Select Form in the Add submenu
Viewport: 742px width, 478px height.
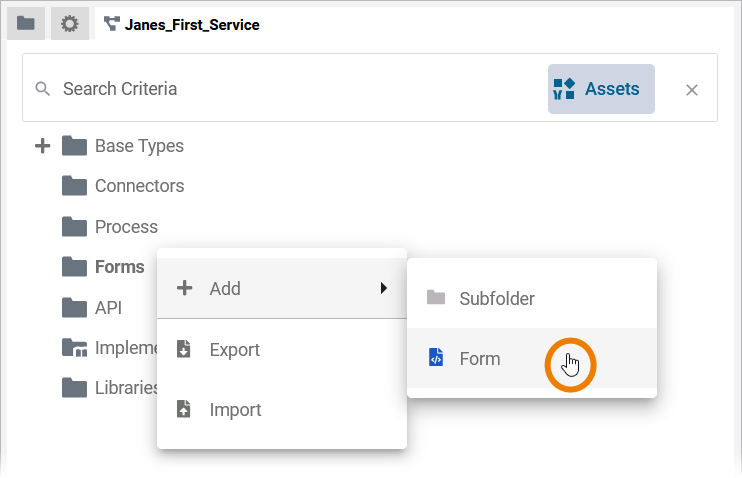point(480,358)
